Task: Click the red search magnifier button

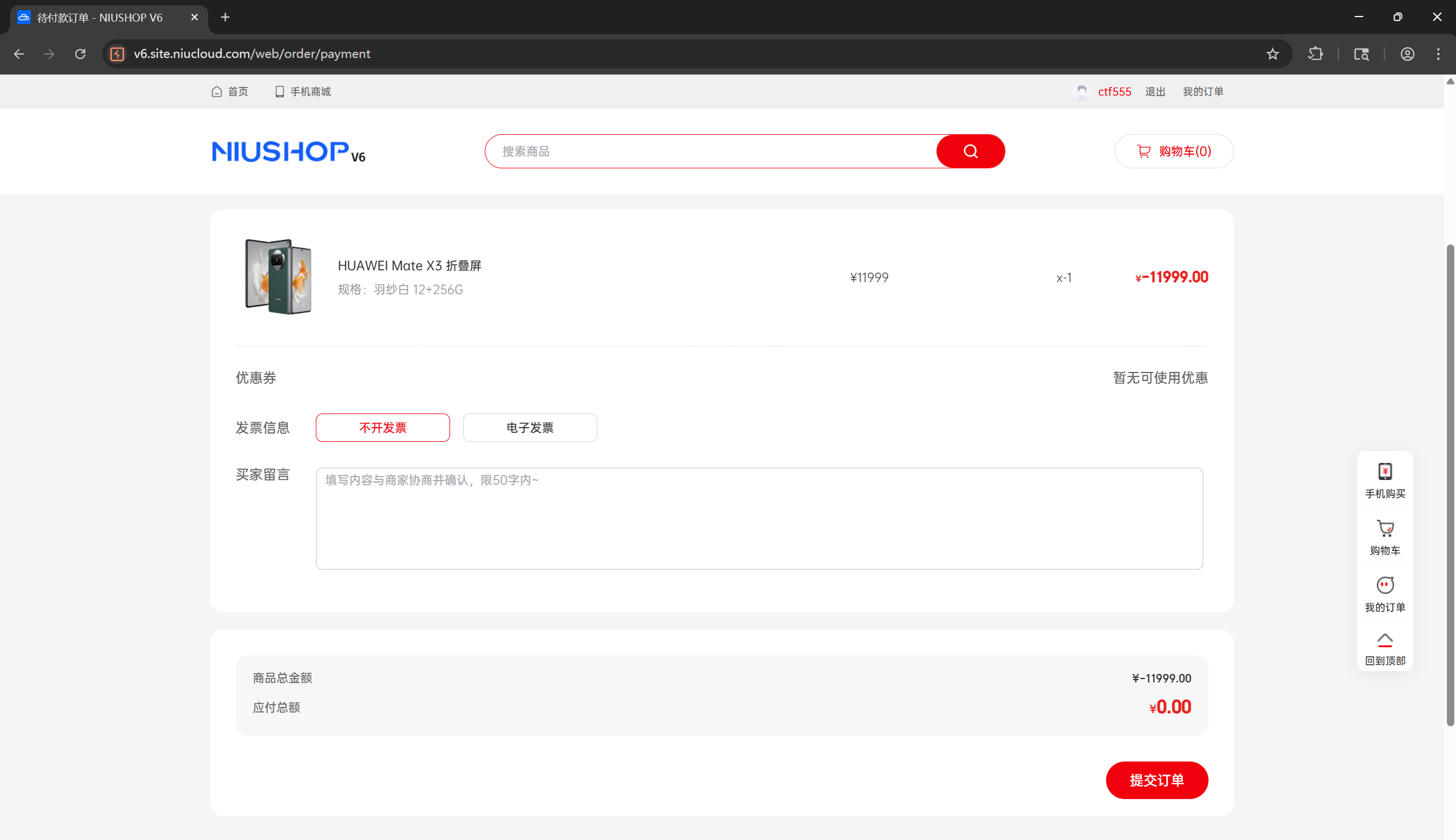Action: coord(970,151)
